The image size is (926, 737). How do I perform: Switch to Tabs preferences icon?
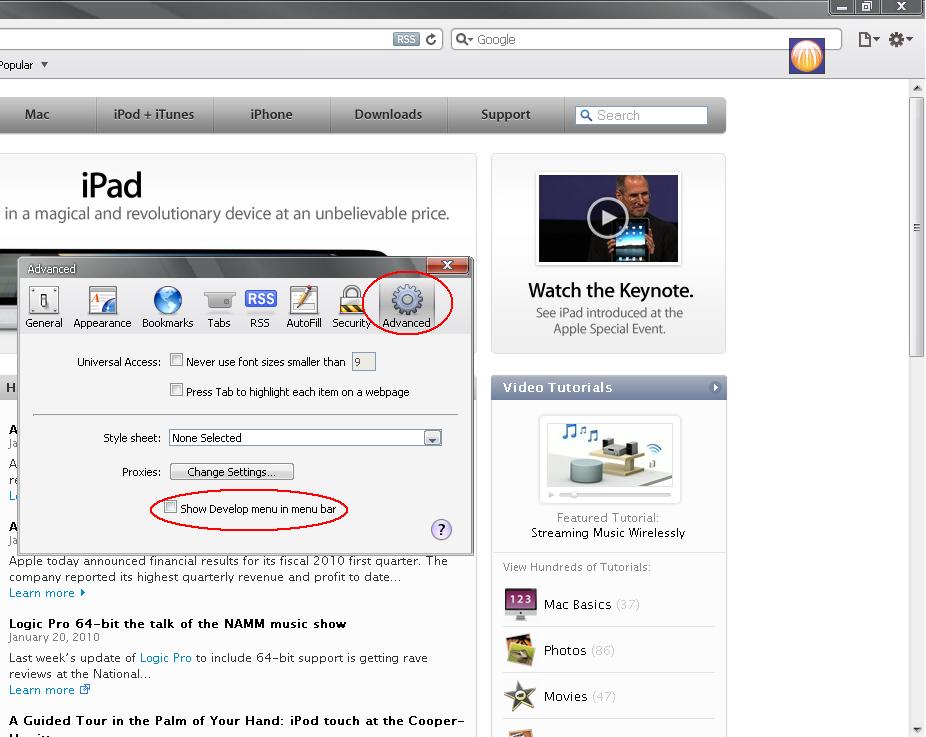tap(219, 306)
